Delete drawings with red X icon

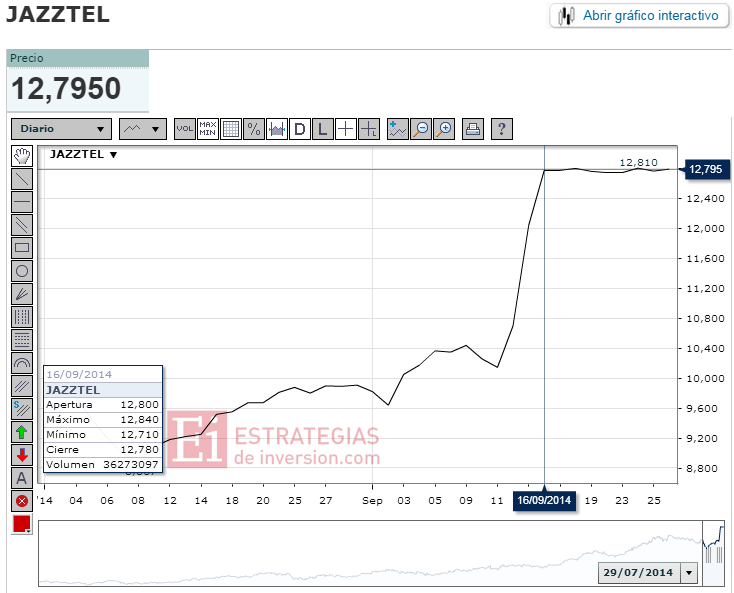pyautogui.click(x=22, y=501)
